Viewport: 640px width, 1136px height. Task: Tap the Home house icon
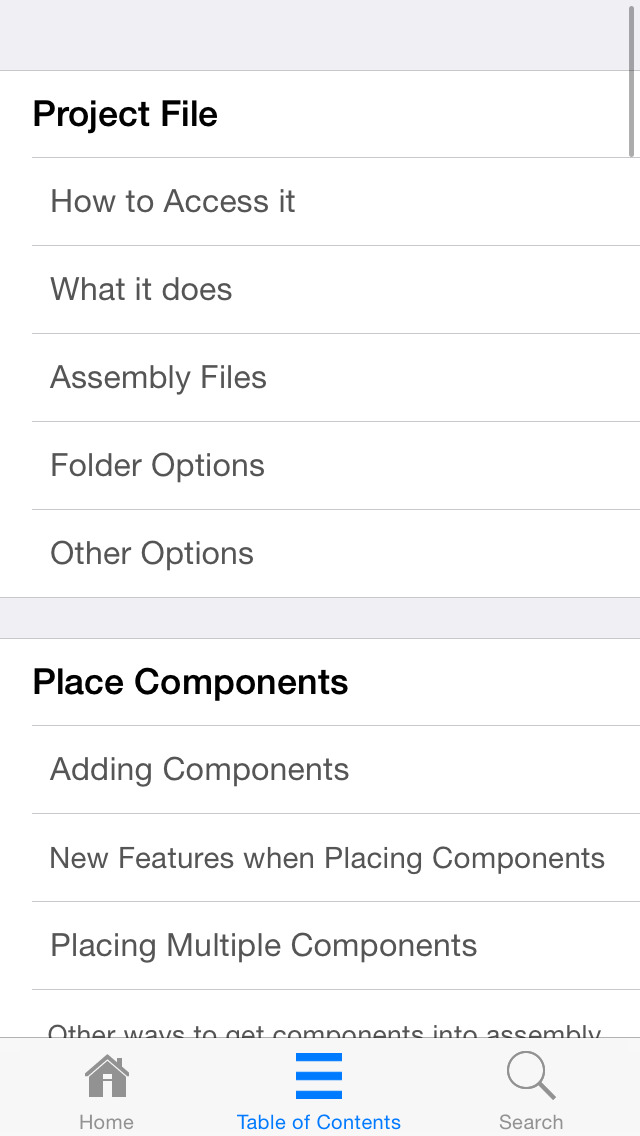point(107,1076)
